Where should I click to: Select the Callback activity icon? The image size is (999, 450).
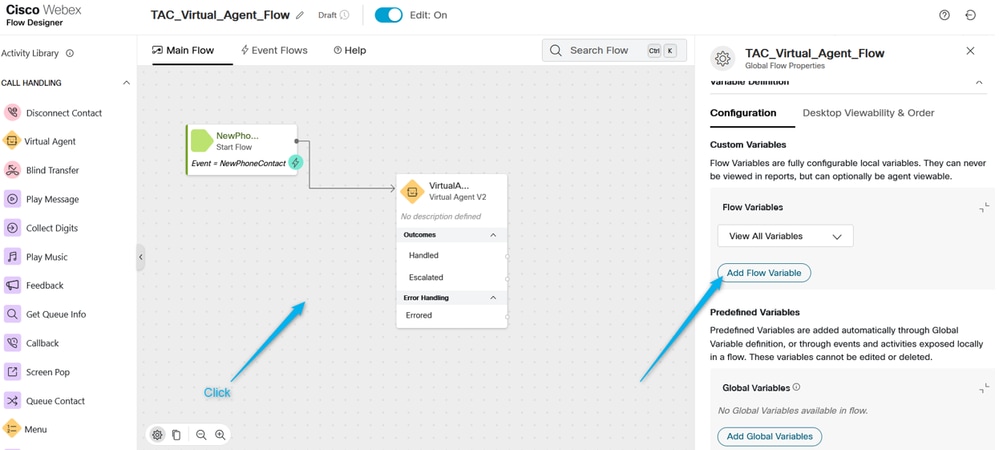(x=12, y=343)
